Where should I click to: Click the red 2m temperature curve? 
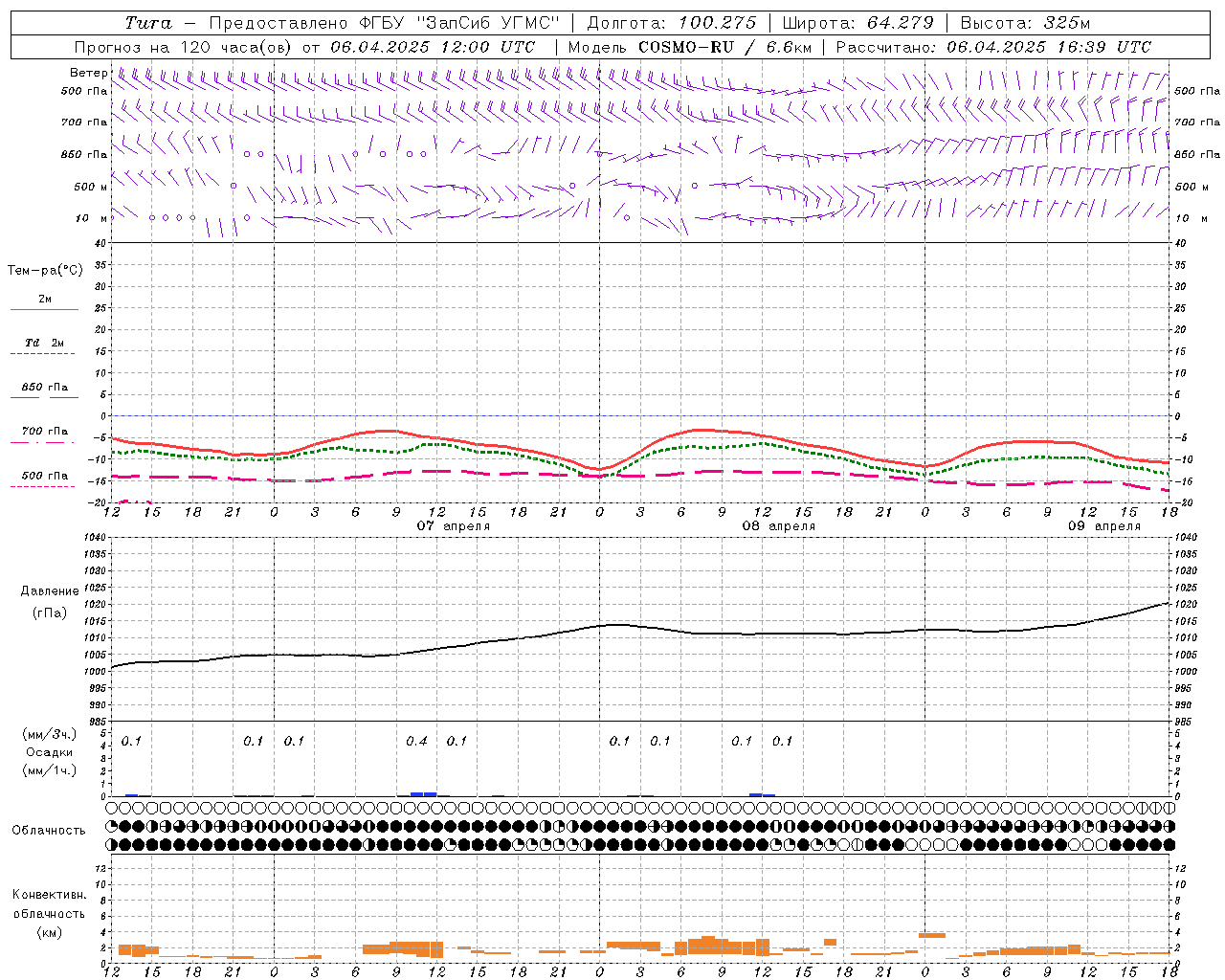[641, 450]
